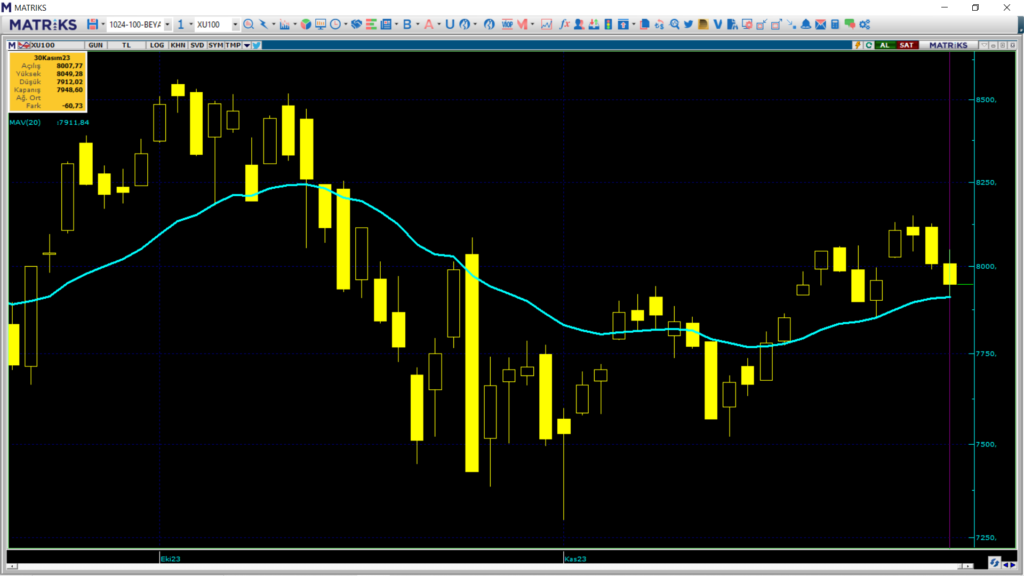Open the settings gears icon

pyautogui.click(x=864, y=24)
